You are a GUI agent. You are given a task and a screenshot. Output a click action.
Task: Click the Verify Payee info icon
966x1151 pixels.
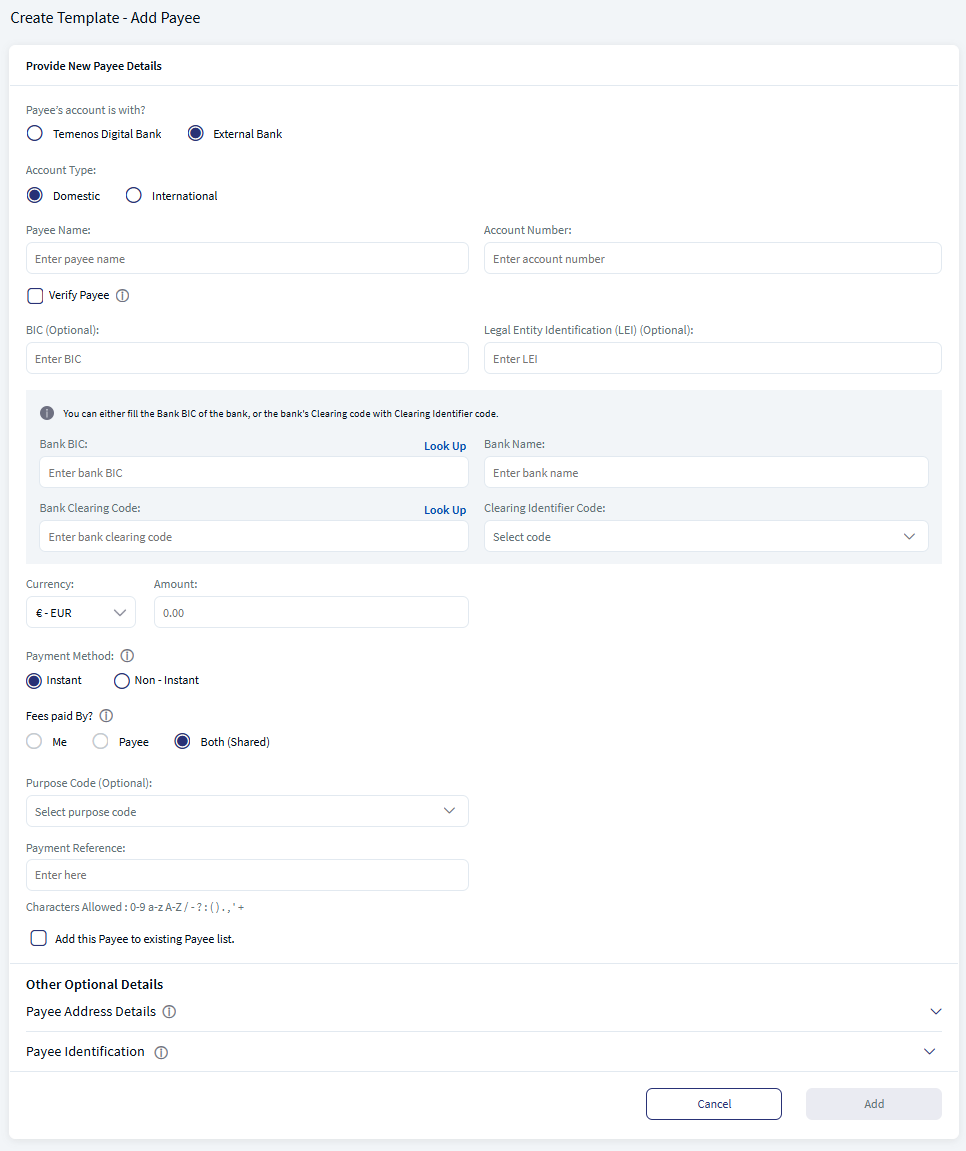click(x=123, y=296)
